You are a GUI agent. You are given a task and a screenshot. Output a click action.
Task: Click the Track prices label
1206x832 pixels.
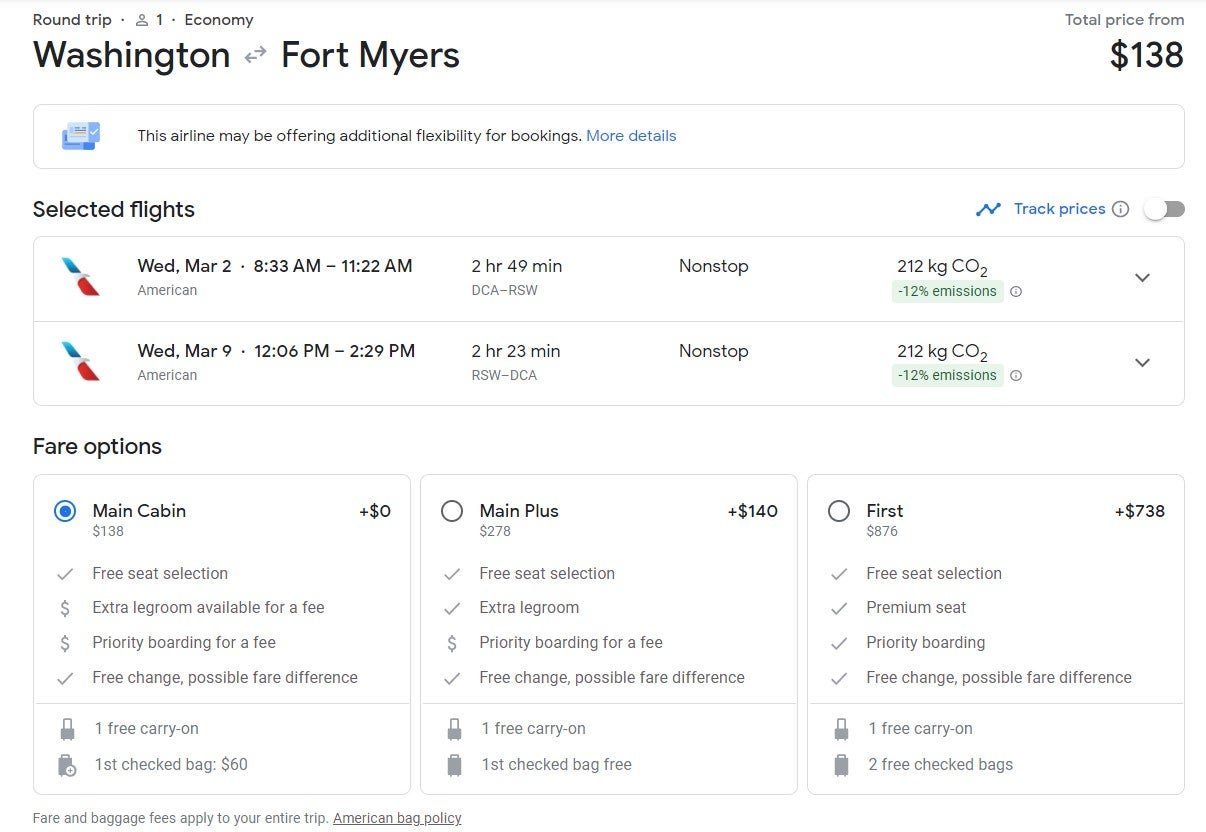[1059, 209]
